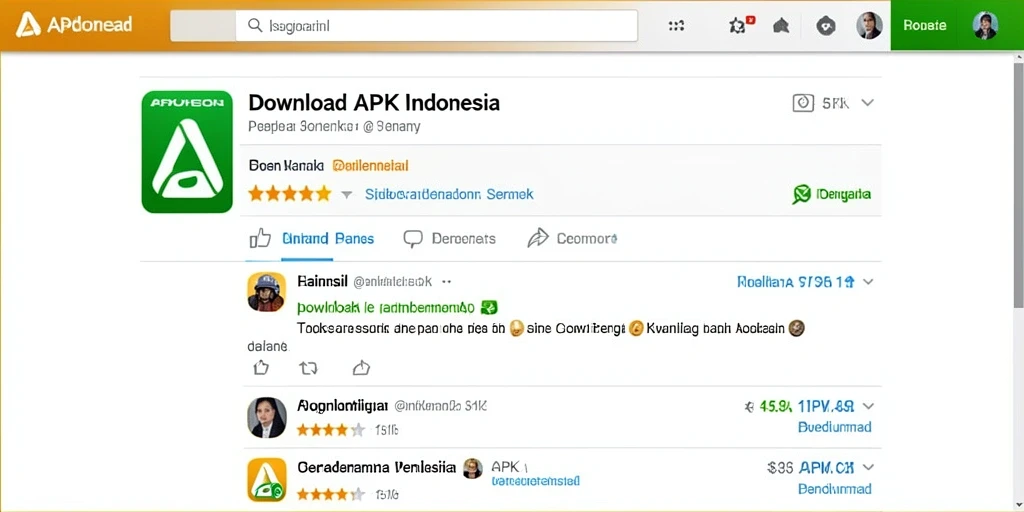1024x512 pixels.
Task: Open Bainnsil user avatar
Action: point(266,291)
